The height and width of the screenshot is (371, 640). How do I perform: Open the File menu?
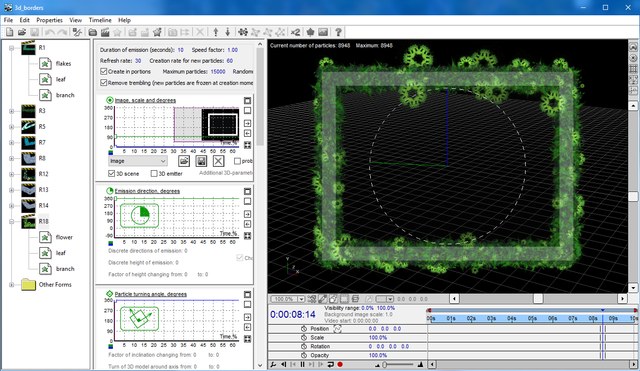tap(8, 20)
